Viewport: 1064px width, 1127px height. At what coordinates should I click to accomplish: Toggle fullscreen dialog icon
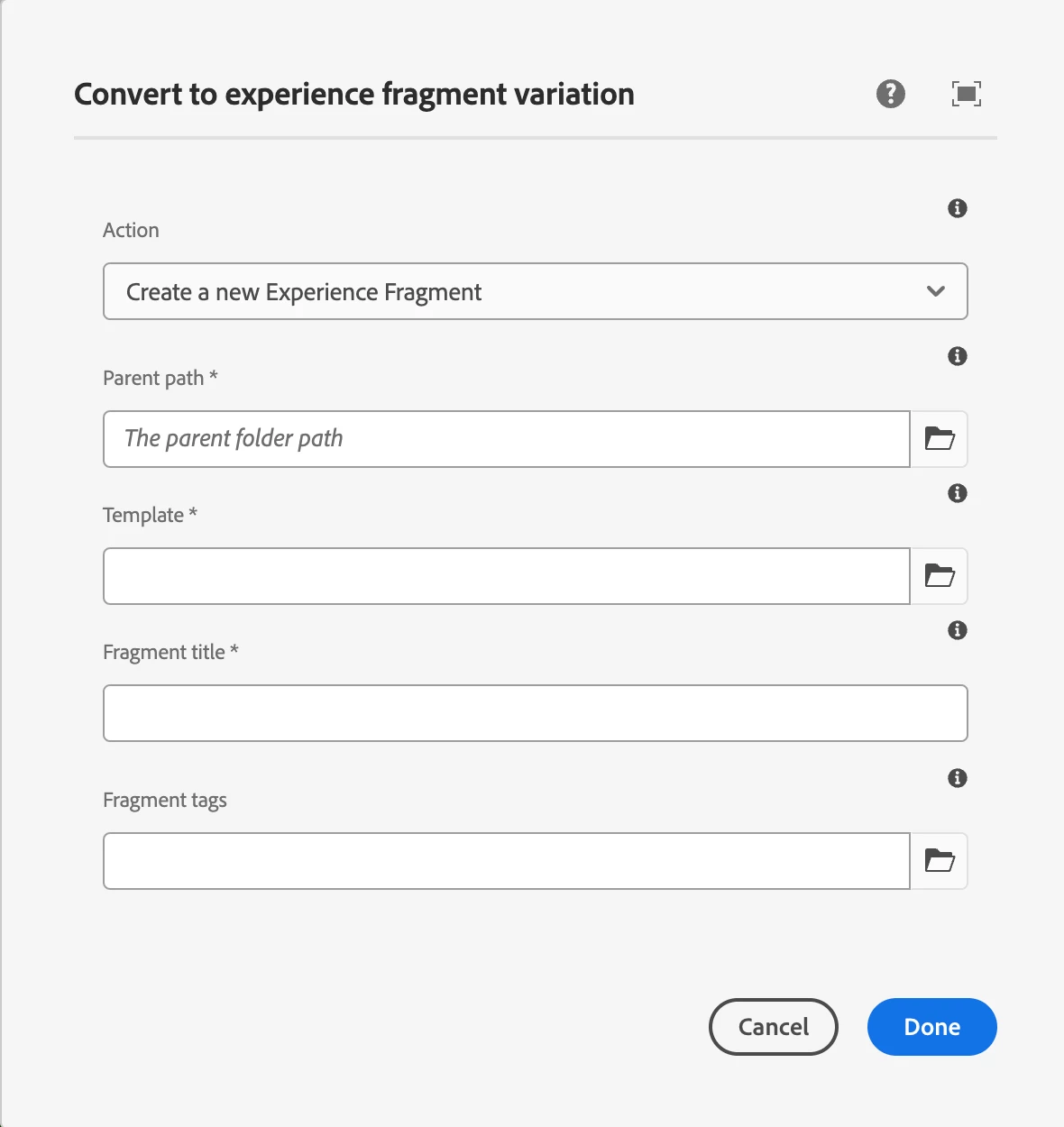click(x=966, y=94)
